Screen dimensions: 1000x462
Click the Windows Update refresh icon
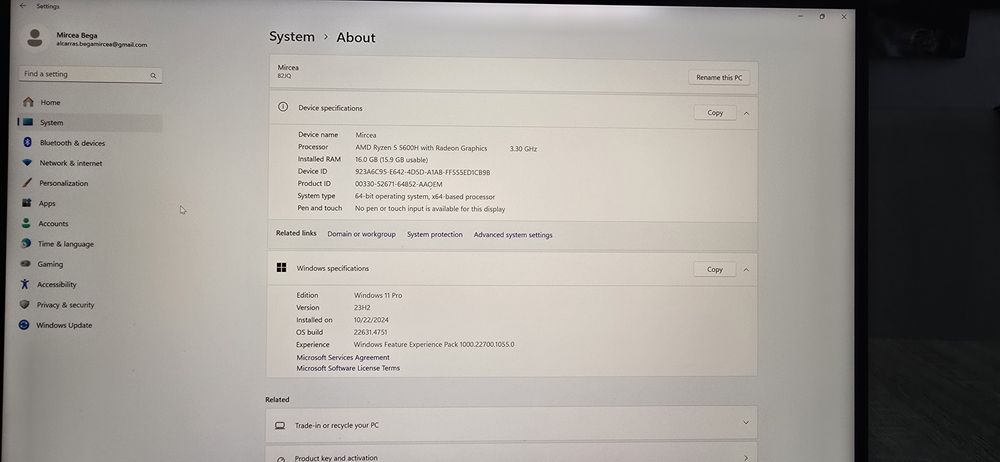pyautogui.click(x=24, y=325)
